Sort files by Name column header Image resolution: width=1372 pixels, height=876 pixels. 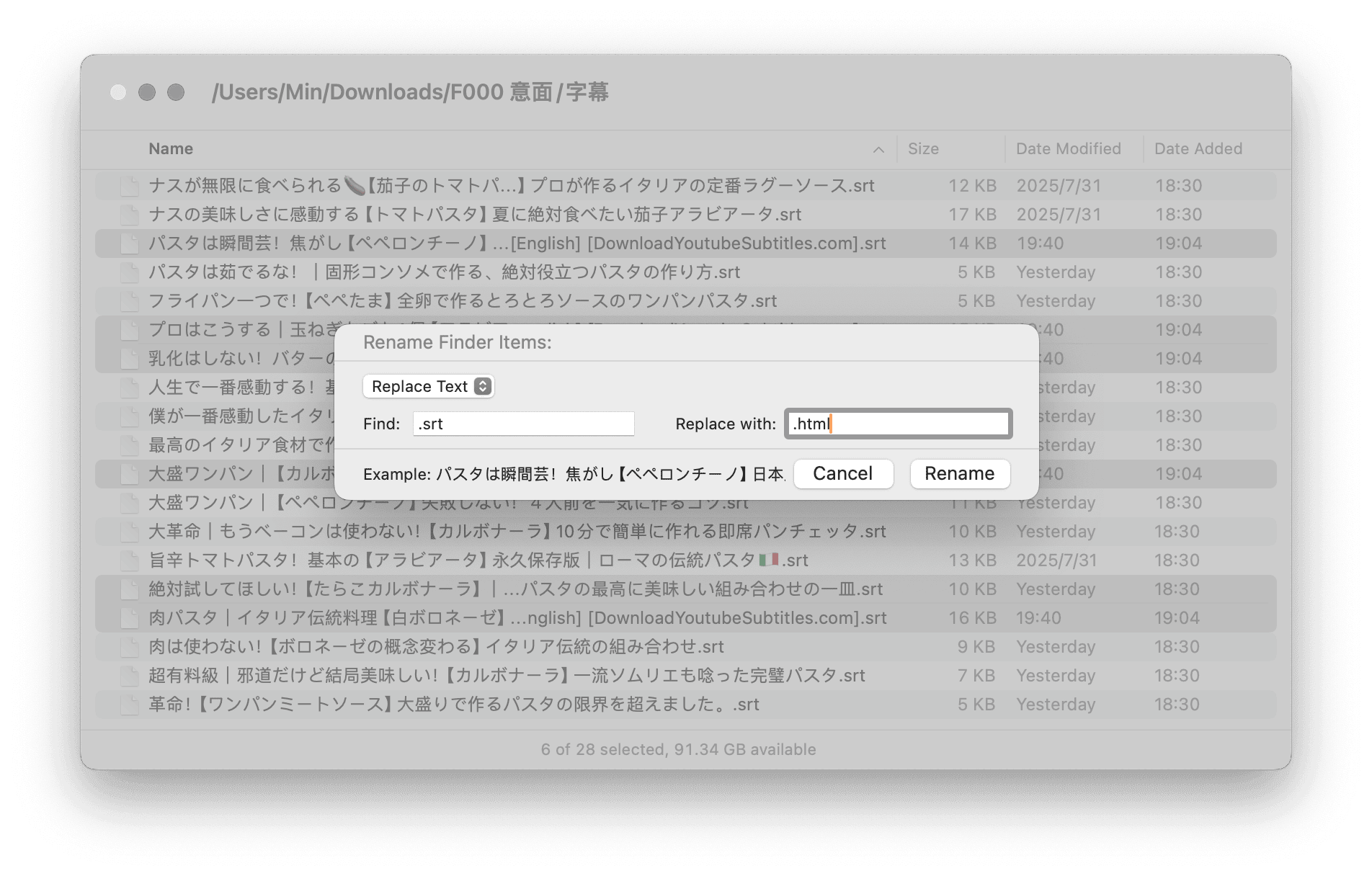(171, 148)
